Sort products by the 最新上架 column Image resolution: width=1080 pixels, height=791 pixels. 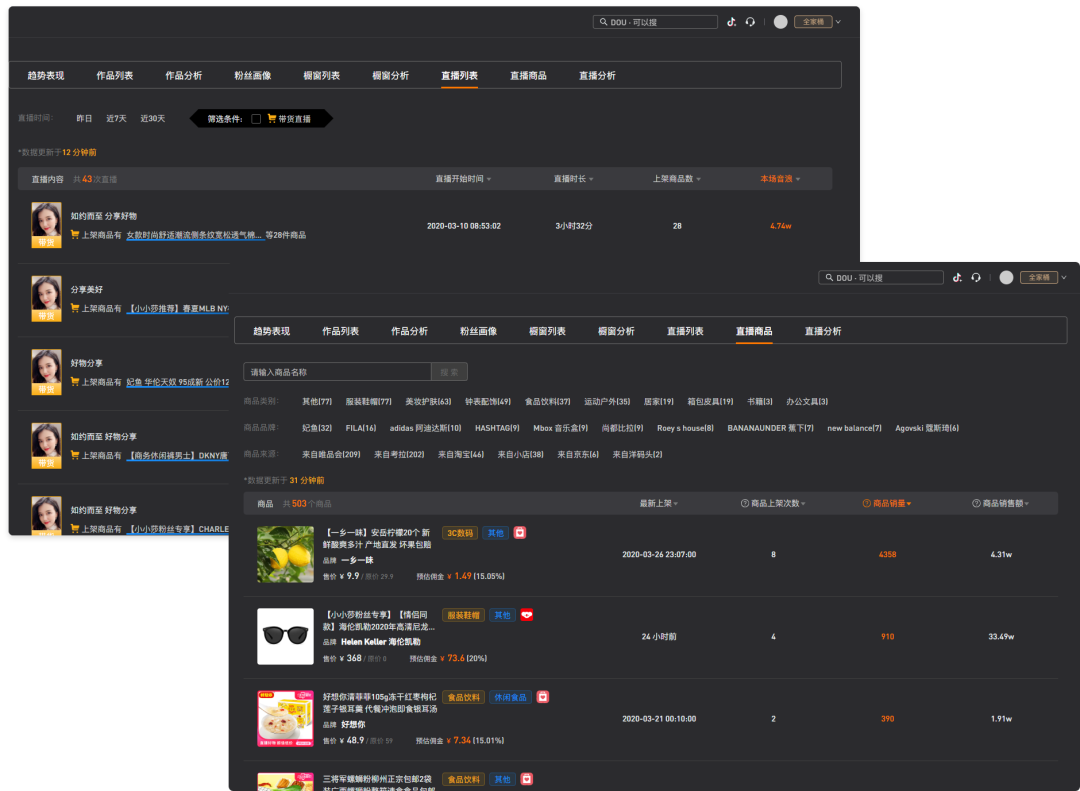point(659,503)
